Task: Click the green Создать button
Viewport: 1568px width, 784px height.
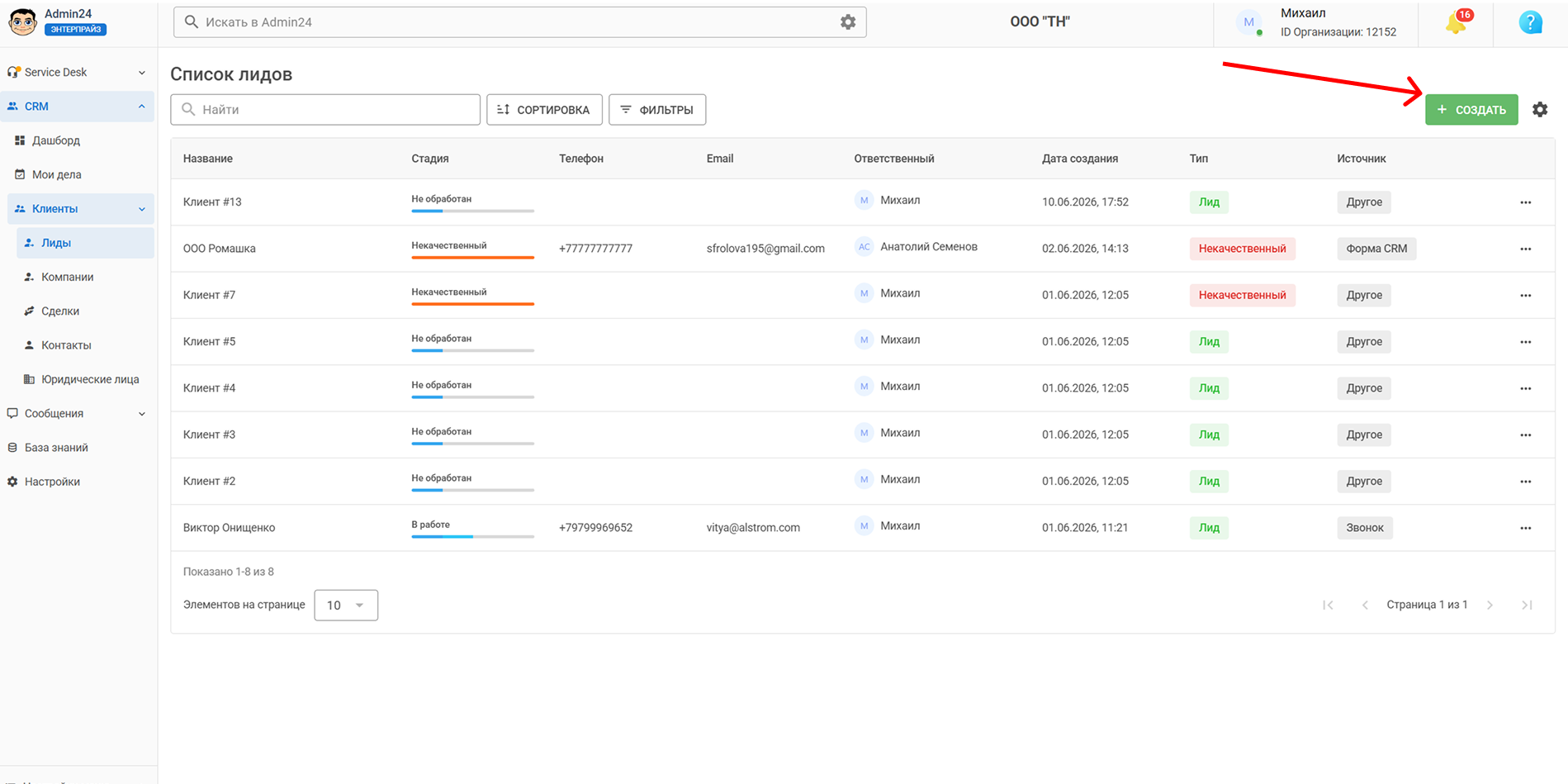Action: point(1471,109)
